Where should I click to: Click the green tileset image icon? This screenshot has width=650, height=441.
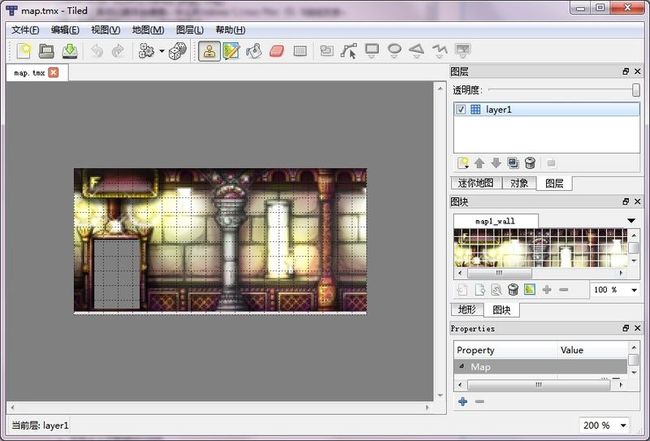(x=530, y=289)
